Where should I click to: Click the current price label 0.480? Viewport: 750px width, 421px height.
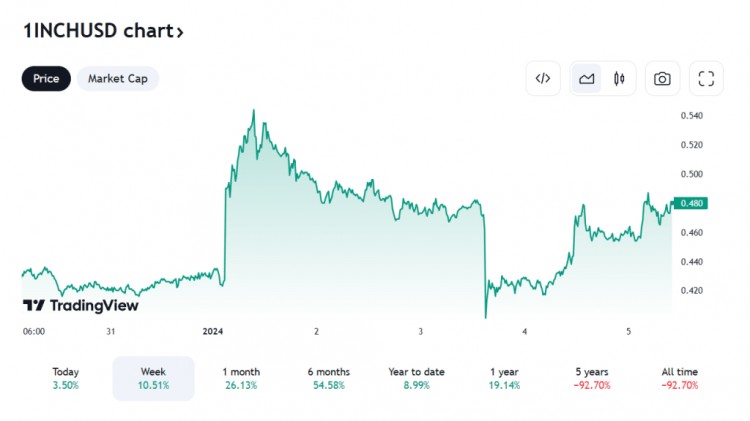coord(692,203)
